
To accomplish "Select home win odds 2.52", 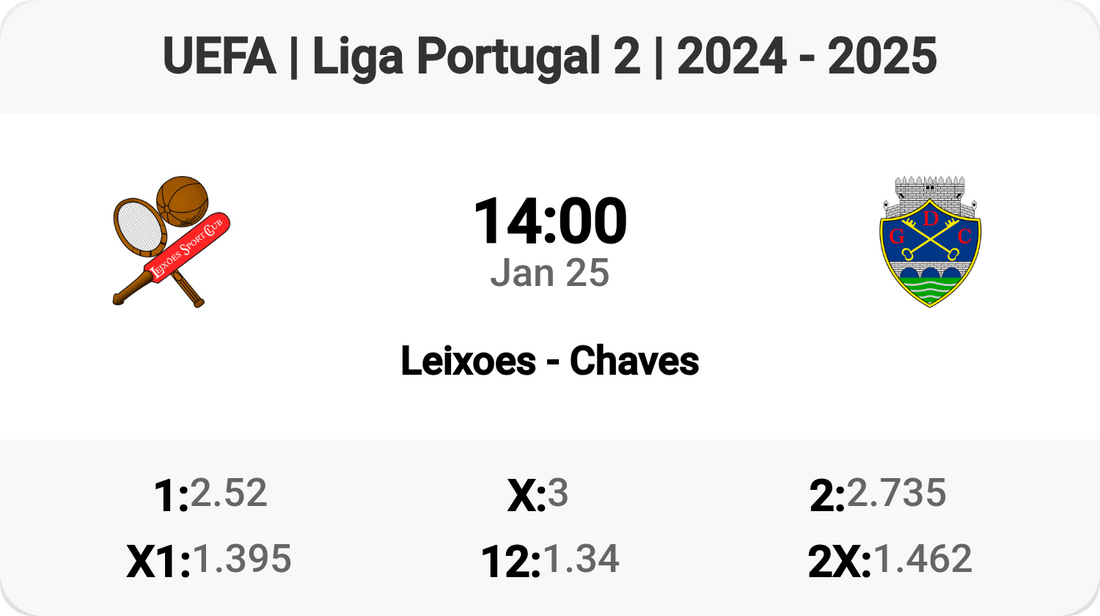I will click(229, 493).
